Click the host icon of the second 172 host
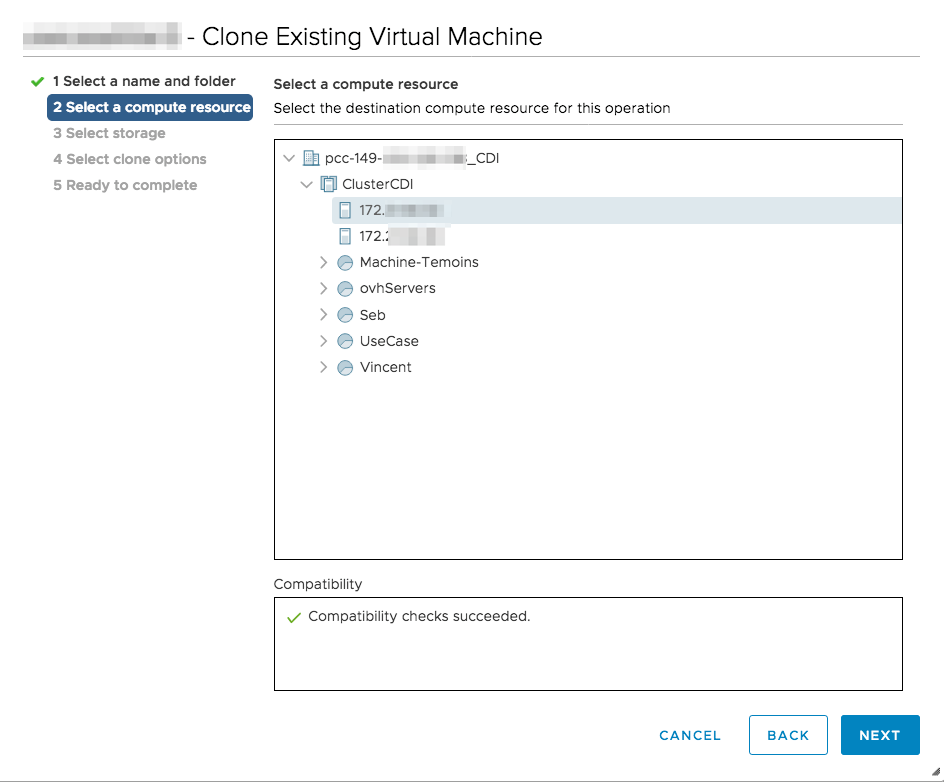 coord(345,236)
